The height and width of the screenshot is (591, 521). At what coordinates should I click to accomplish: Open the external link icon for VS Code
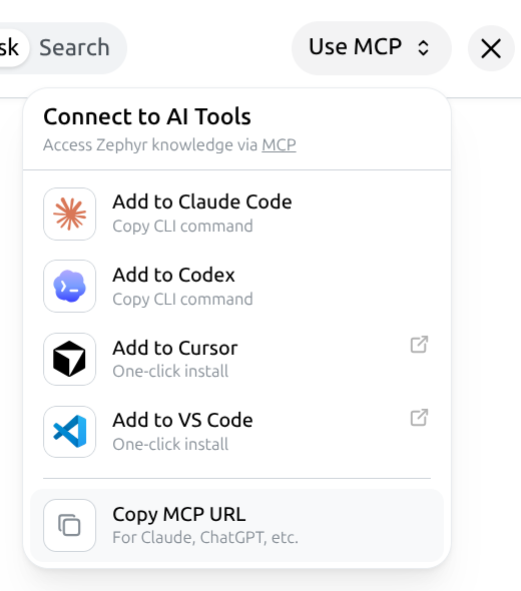pyautogui.click(x=419, y=418)
